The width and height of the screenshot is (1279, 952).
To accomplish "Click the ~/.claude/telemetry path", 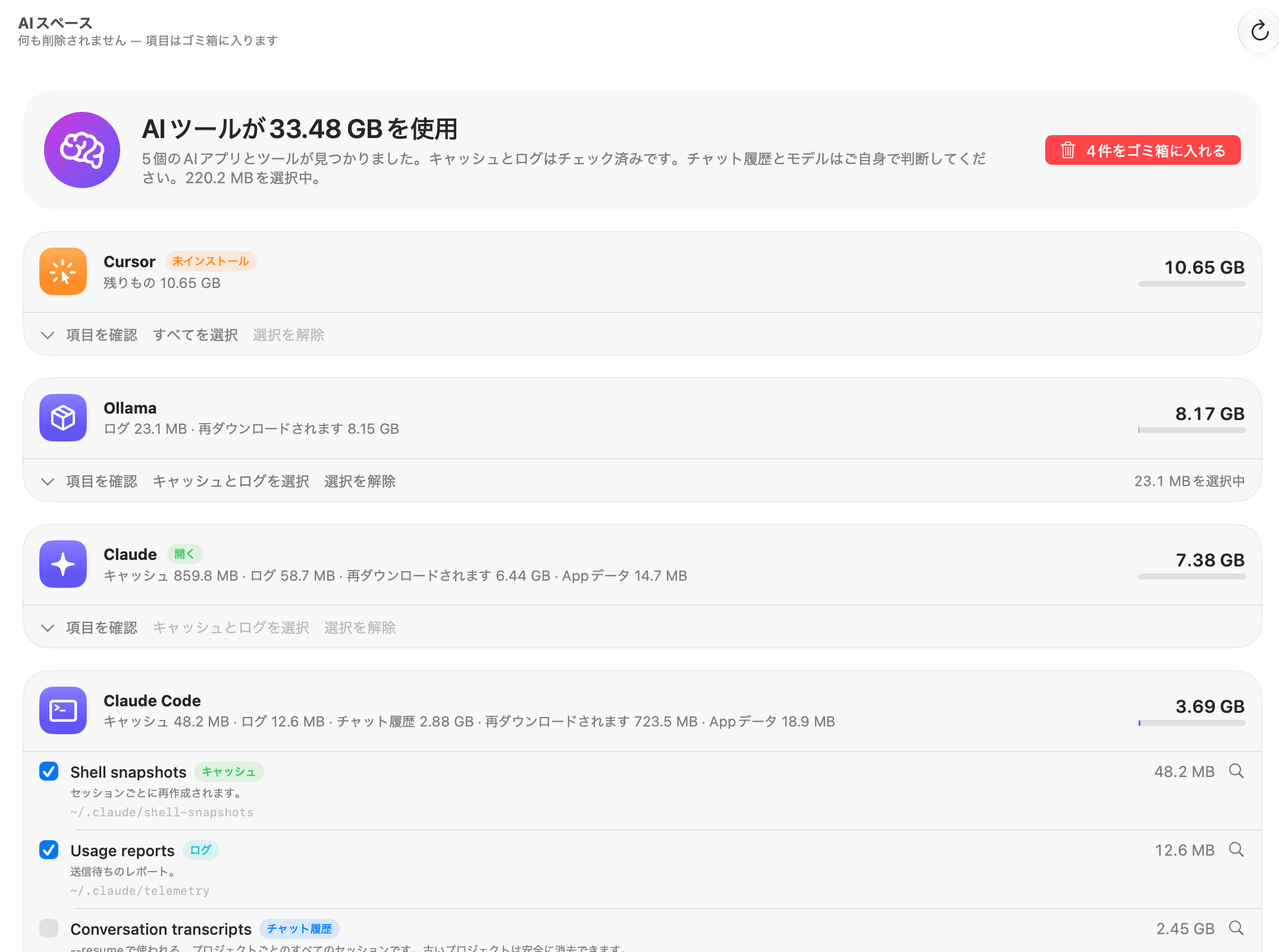I will click(x=140, y=891).
